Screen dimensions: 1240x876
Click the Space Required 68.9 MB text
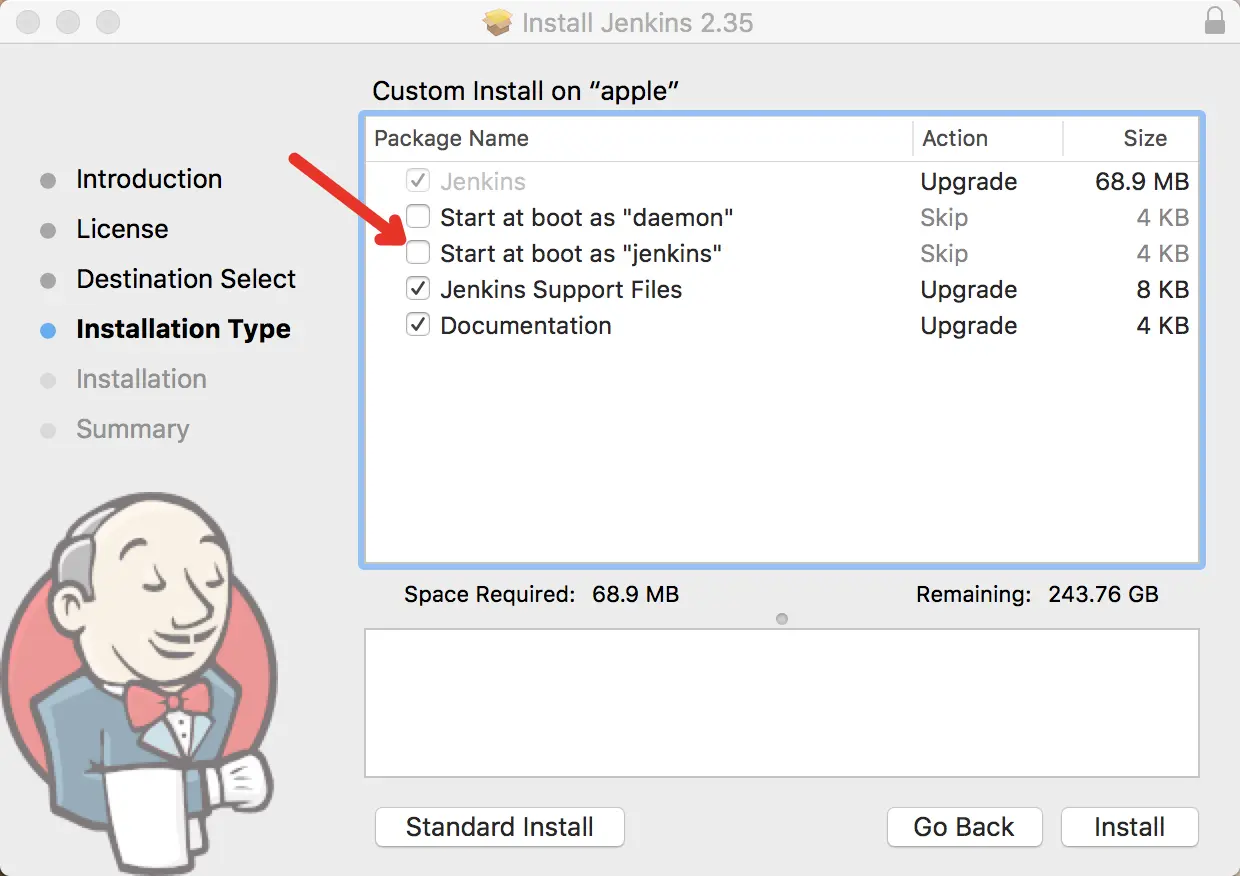[541, 594]
